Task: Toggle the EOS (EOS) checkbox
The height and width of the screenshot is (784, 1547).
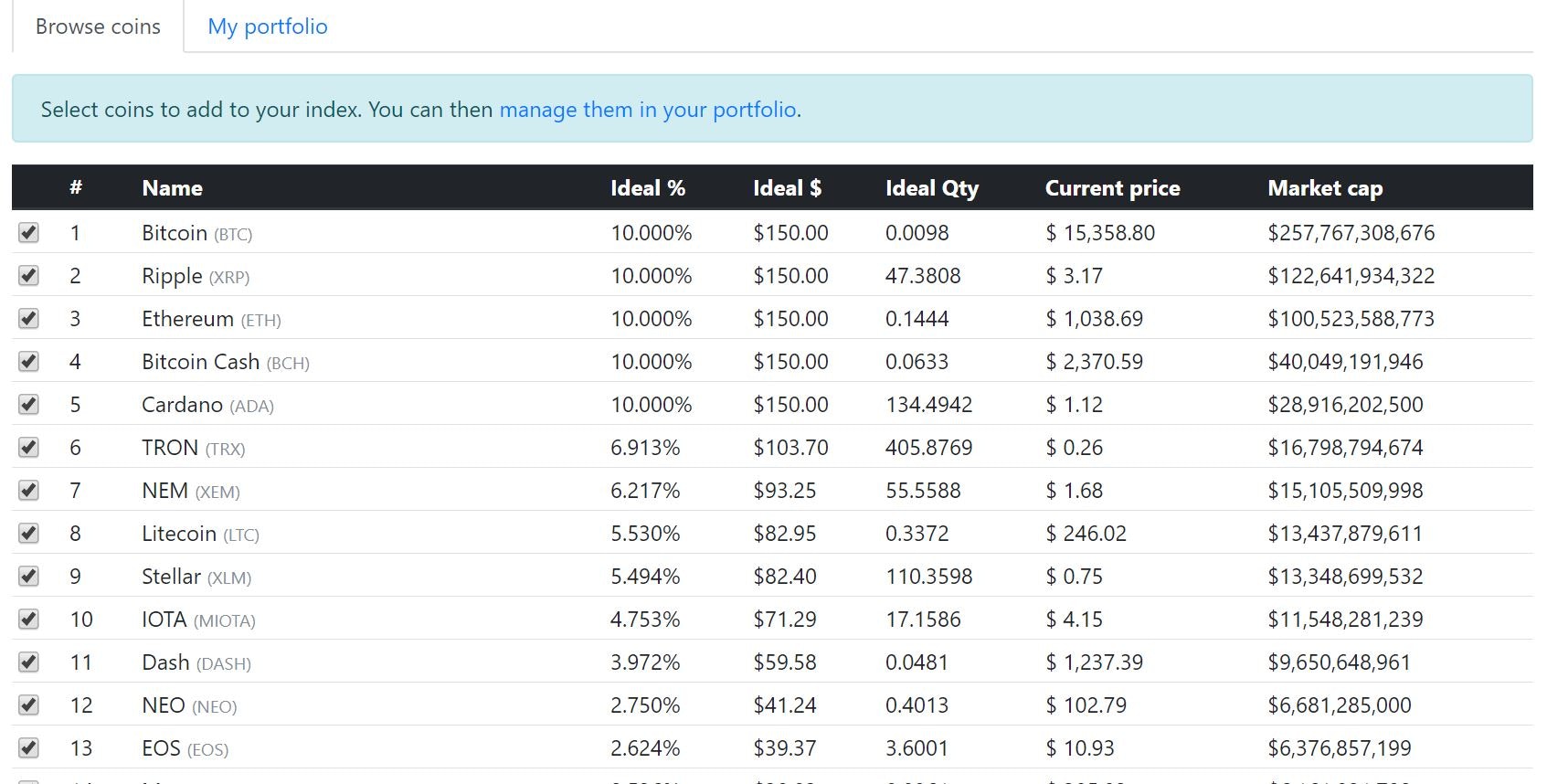Action: click(28, 747)
